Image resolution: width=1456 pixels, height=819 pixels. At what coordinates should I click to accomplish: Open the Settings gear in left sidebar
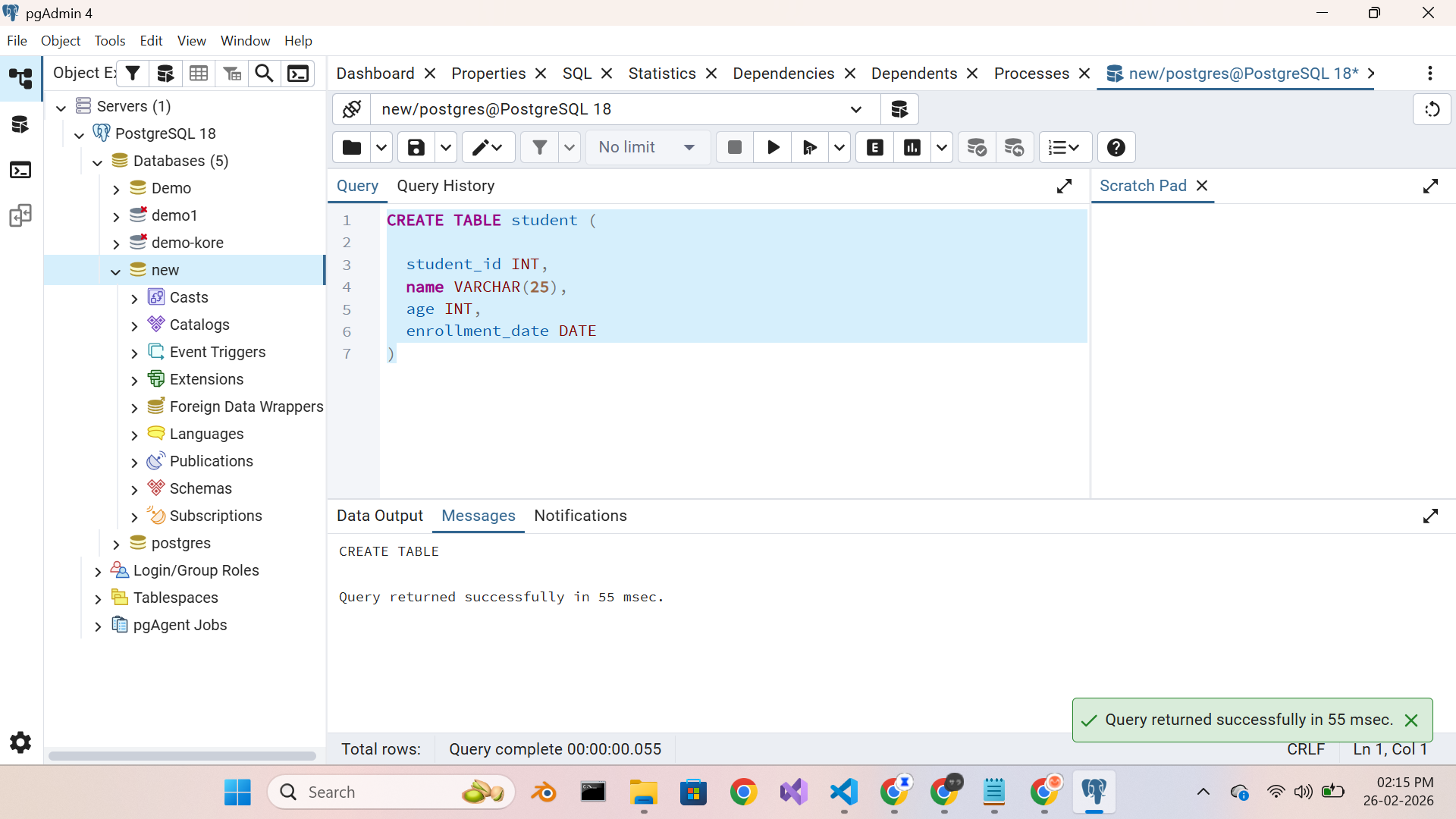[x=20, y=742]
